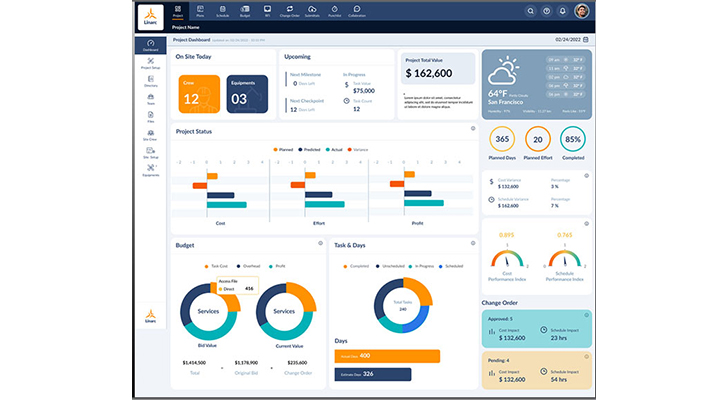
Task: Open the user profile avatar
Action: (582, 11)
